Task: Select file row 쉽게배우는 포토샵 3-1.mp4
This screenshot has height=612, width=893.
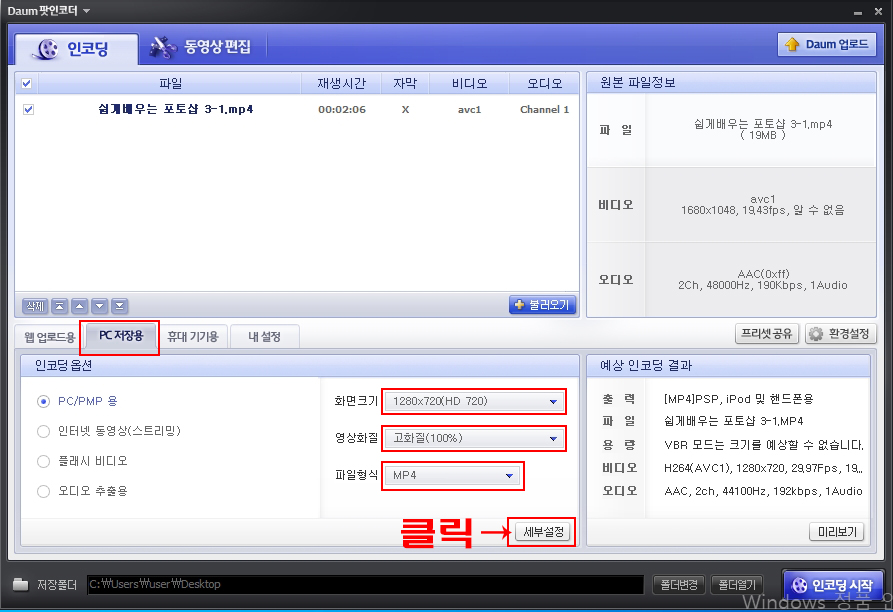Action: click(297, 109)
